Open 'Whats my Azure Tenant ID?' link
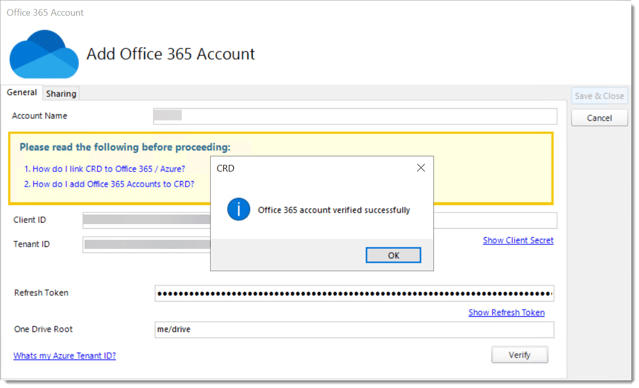 (65, 356)
